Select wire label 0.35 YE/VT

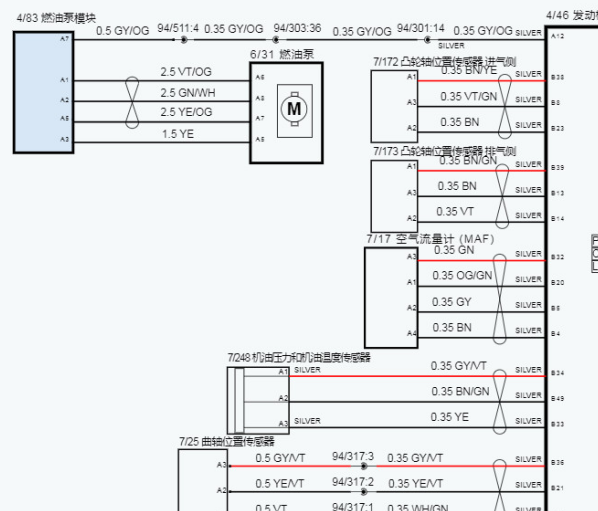(415, 484)
